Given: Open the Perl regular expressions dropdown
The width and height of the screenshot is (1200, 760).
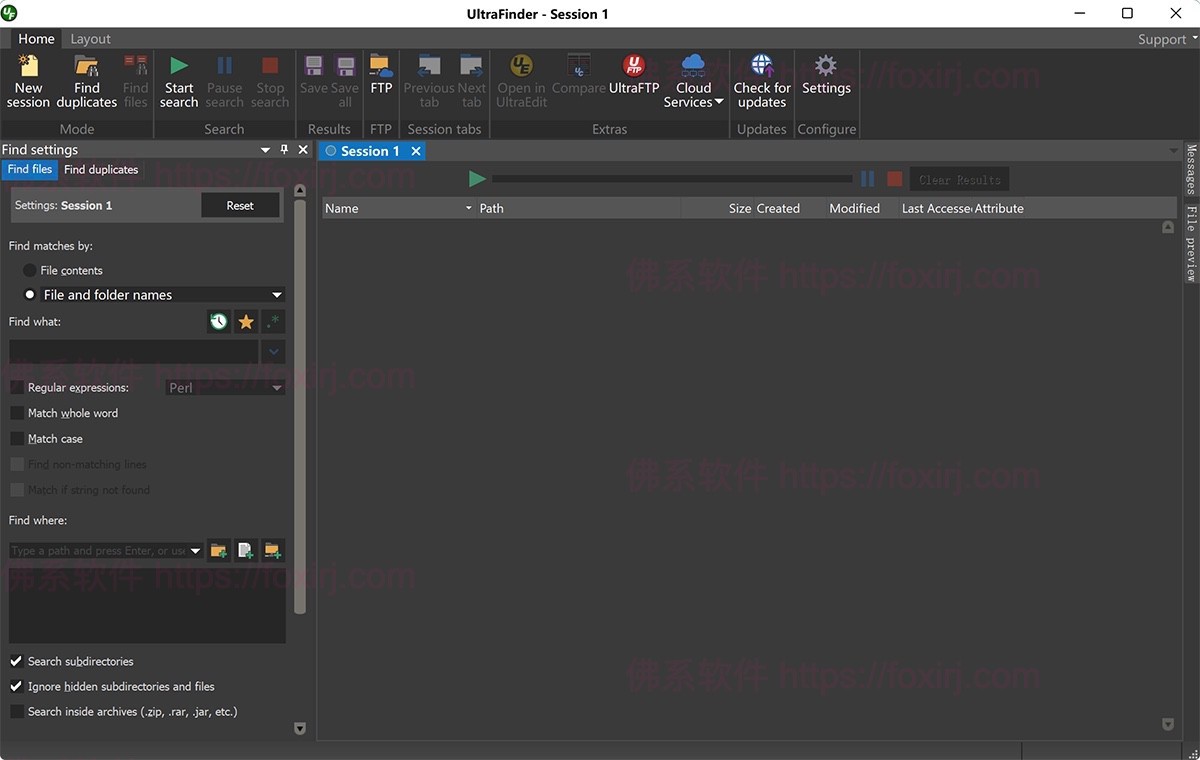Looking at the screenshot, I should [x=224, y=387].
